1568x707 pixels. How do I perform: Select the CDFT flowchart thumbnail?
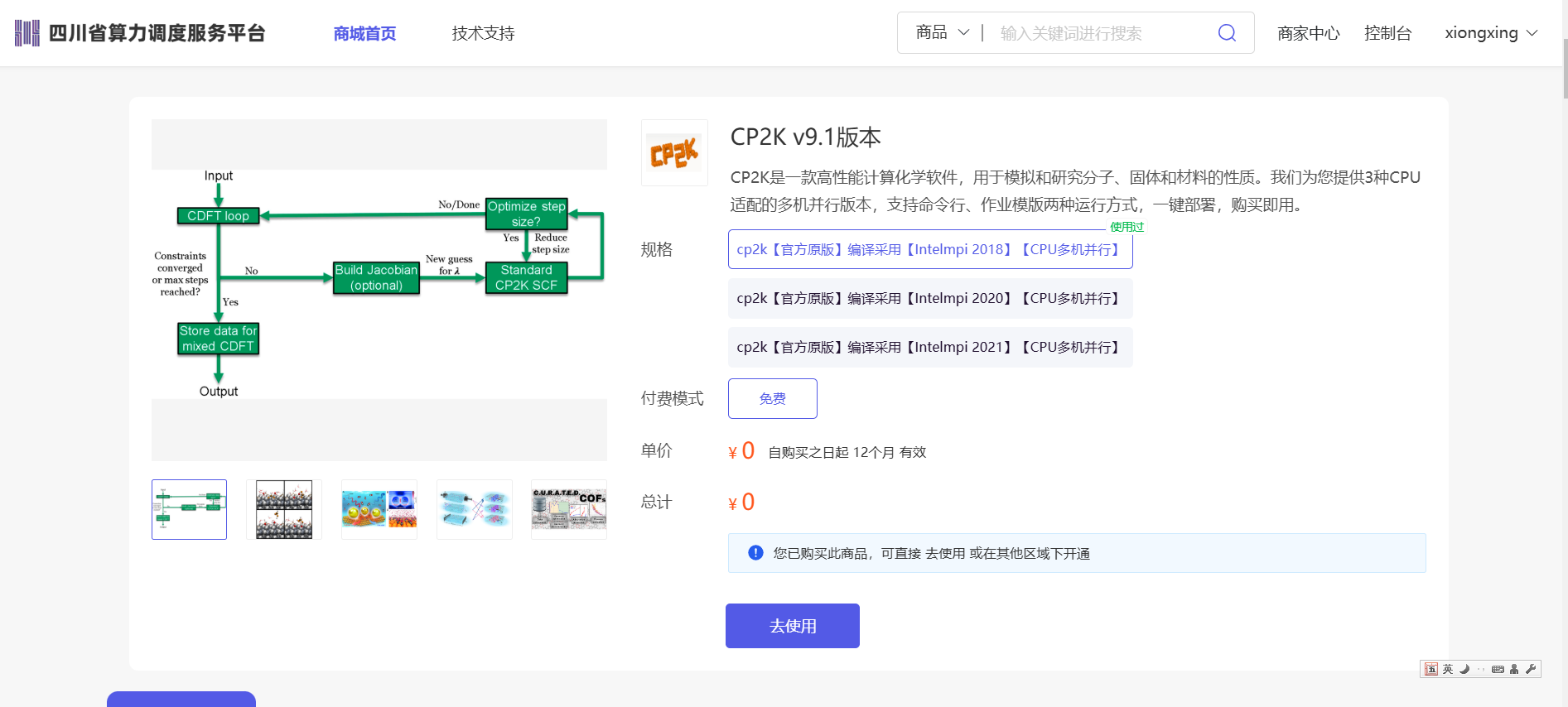(189, 509)
